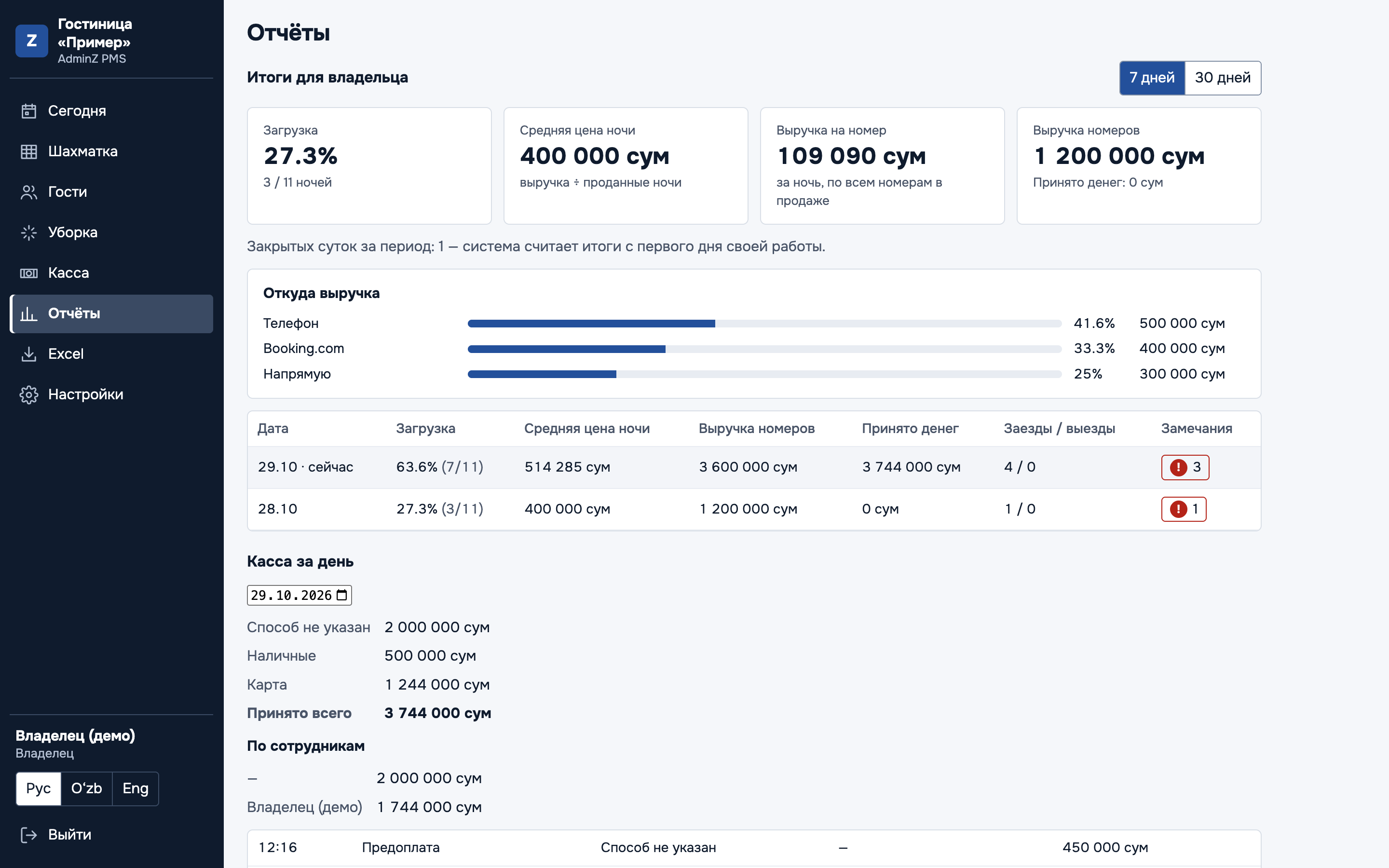Click the Загрузка 27.3% summary card
This screenshot has width=1389, height=868.
(x=369, y=166)
